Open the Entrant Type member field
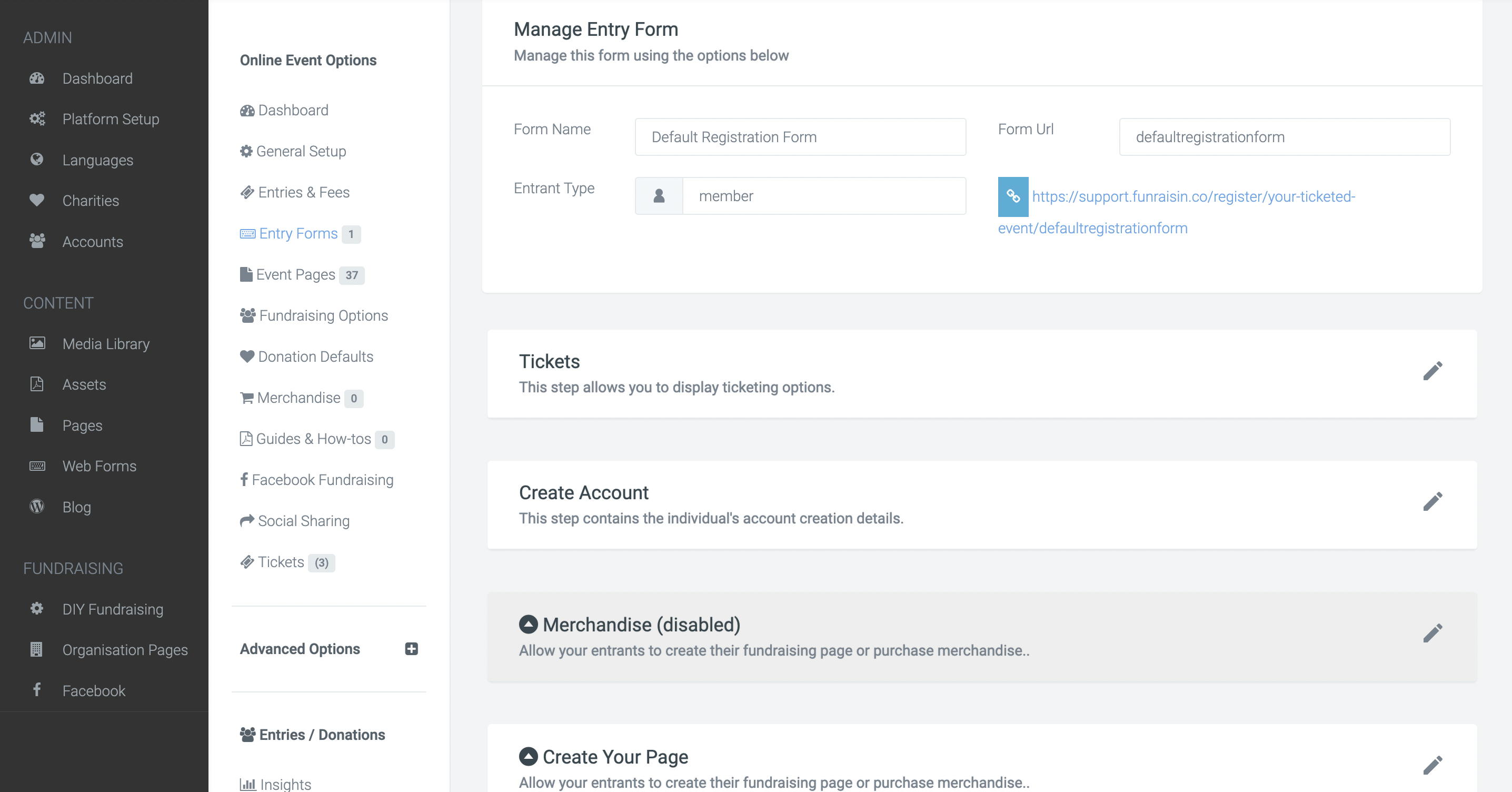Viewport: 1512px width, 792px height. (x=824, y=196)
